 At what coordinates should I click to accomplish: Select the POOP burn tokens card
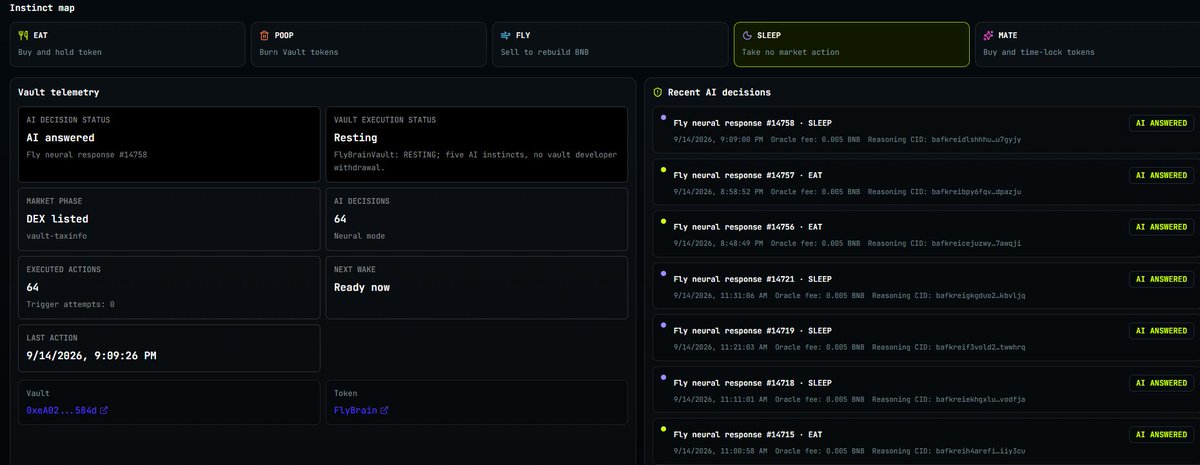369,44
